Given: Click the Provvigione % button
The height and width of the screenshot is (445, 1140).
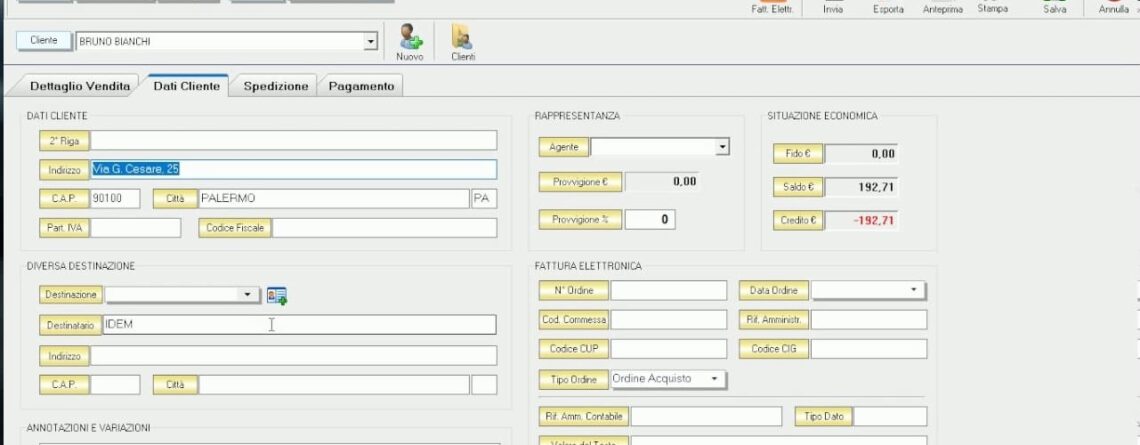Looking at the screenshot, I should coord(580,220).
